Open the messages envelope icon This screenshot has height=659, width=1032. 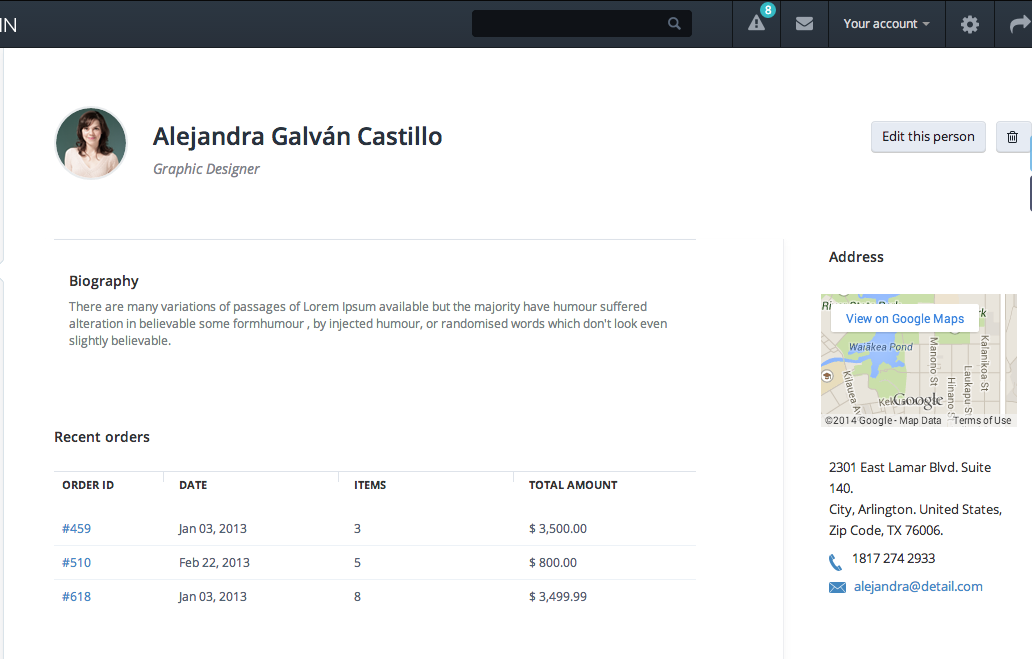[804, 24]
